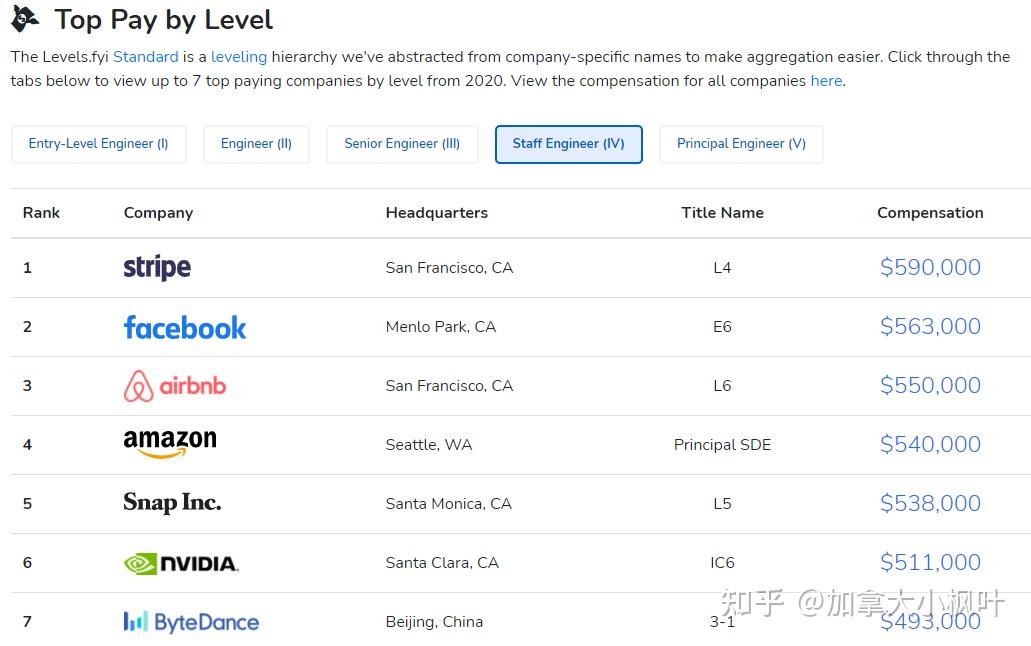Click the Levels.fyi mascot icon beside title

[25, 18]
